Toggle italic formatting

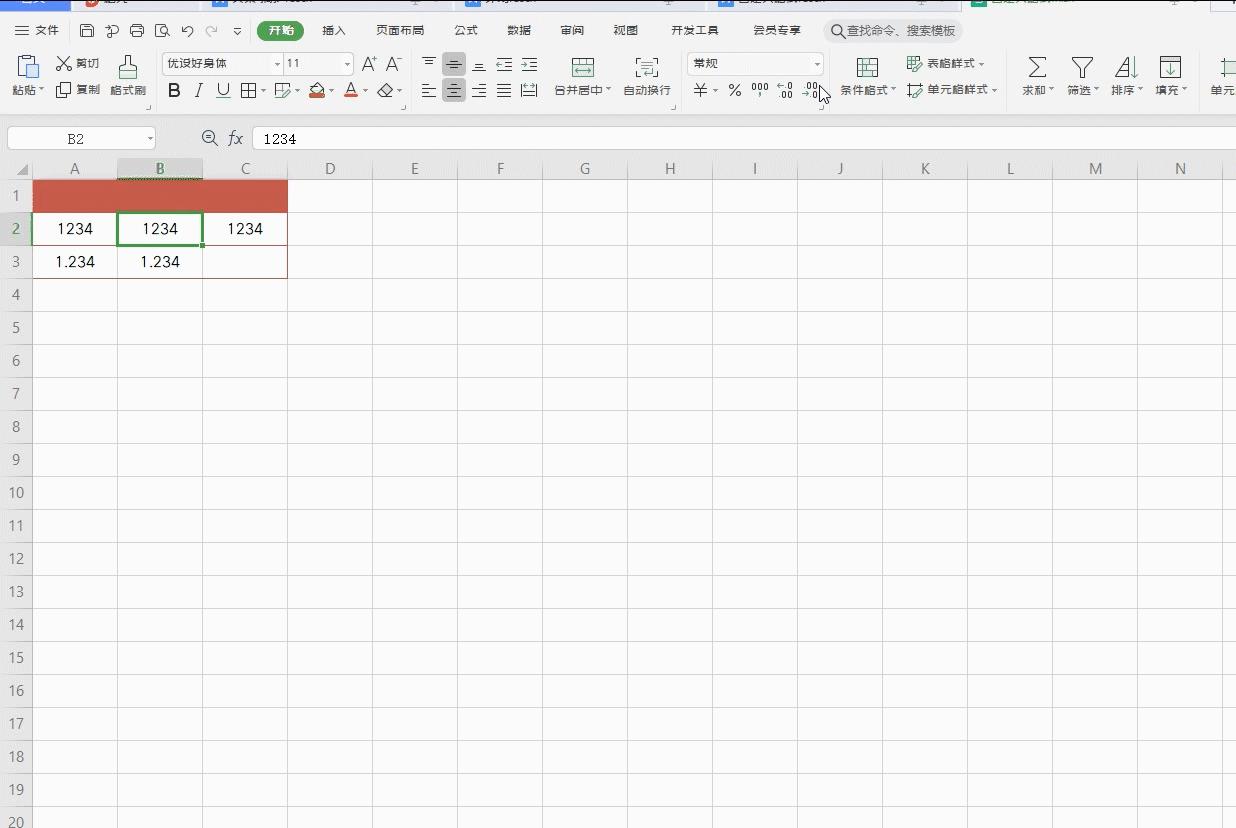pyautogui.click(x=198, y=91)
